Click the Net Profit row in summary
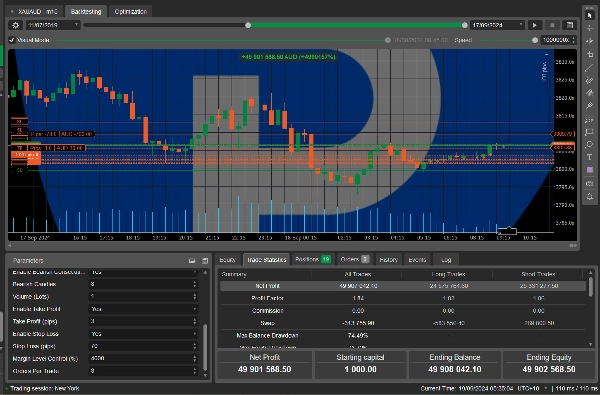Viewport: 600px width, 395px height. [403, 286]
